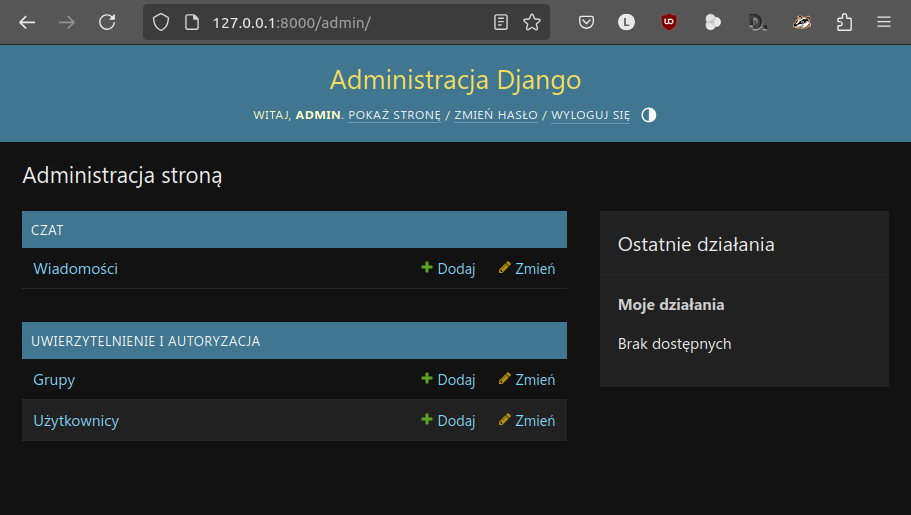Click the address bar URL field
The width and height of the screenshot is (911, 515).
click(x=346, y=23)
